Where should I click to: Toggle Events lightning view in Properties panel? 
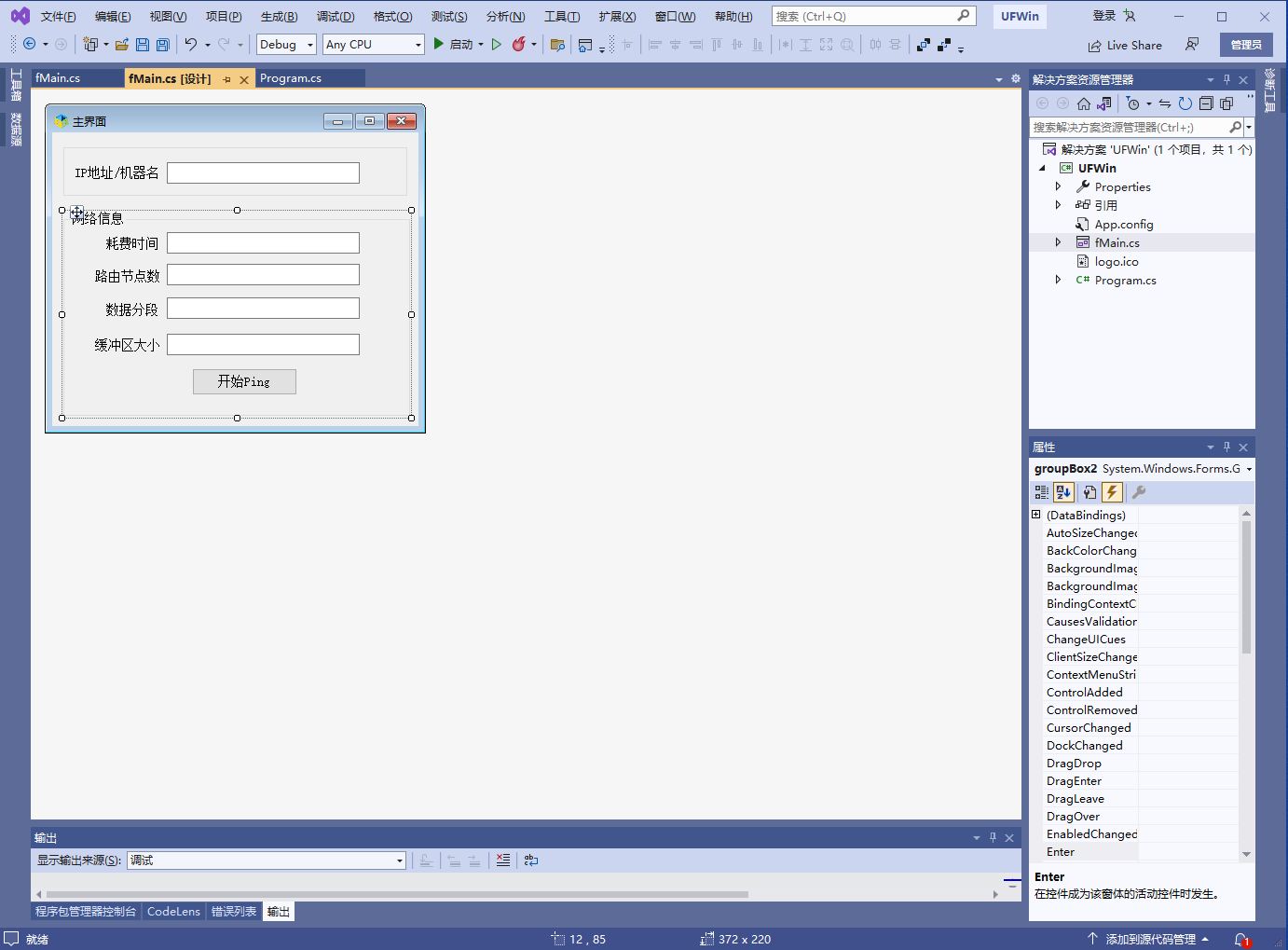click(1112, 492)
